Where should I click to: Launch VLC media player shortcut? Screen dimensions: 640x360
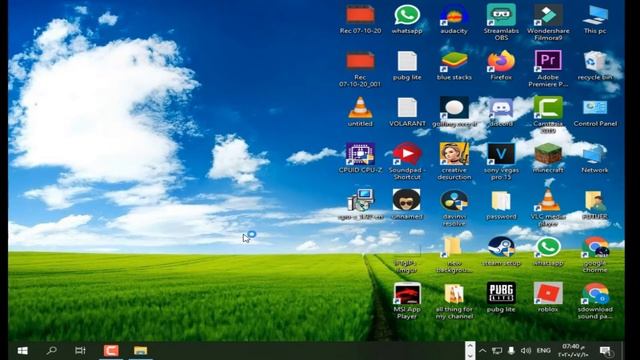click(548, 208)
